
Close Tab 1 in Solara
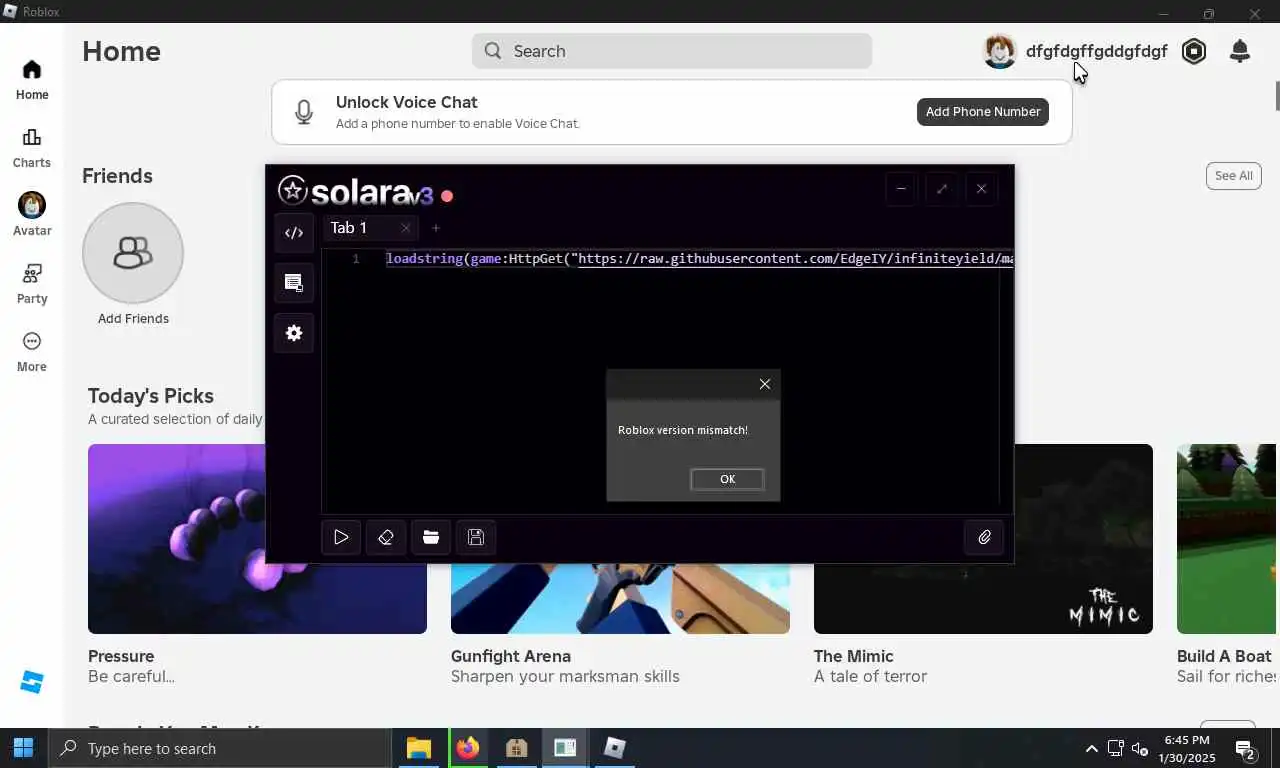coord(405,228)
